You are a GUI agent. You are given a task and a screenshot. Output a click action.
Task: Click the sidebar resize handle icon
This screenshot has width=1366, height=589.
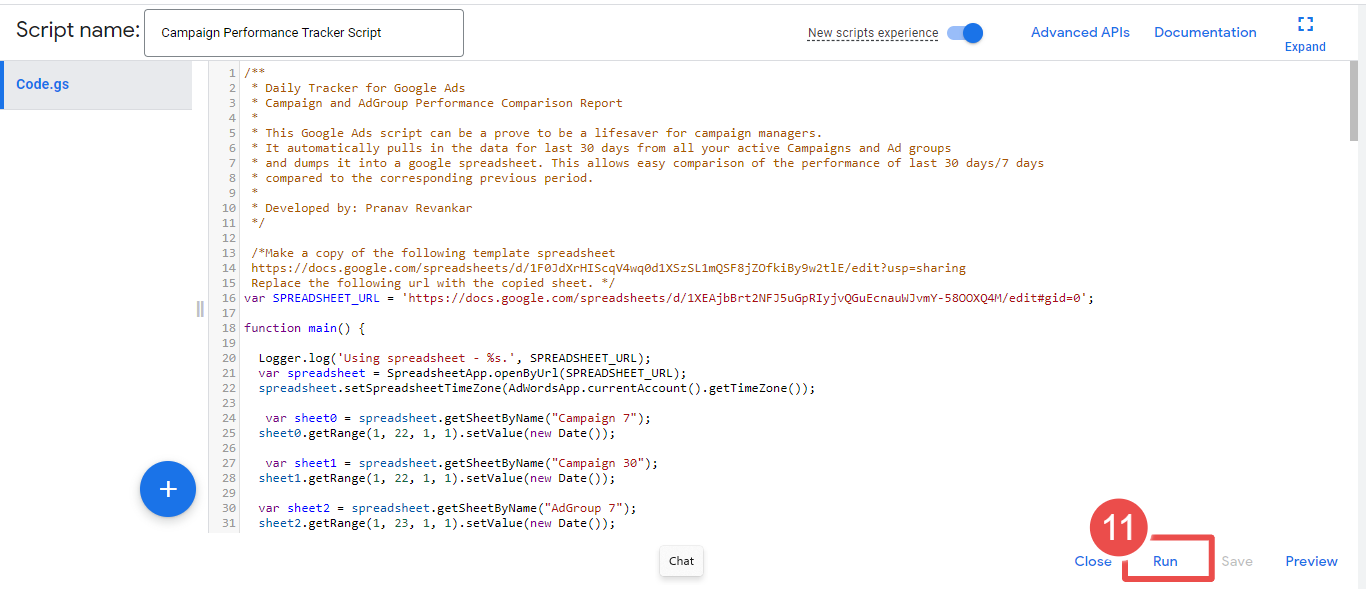(200, 309)
